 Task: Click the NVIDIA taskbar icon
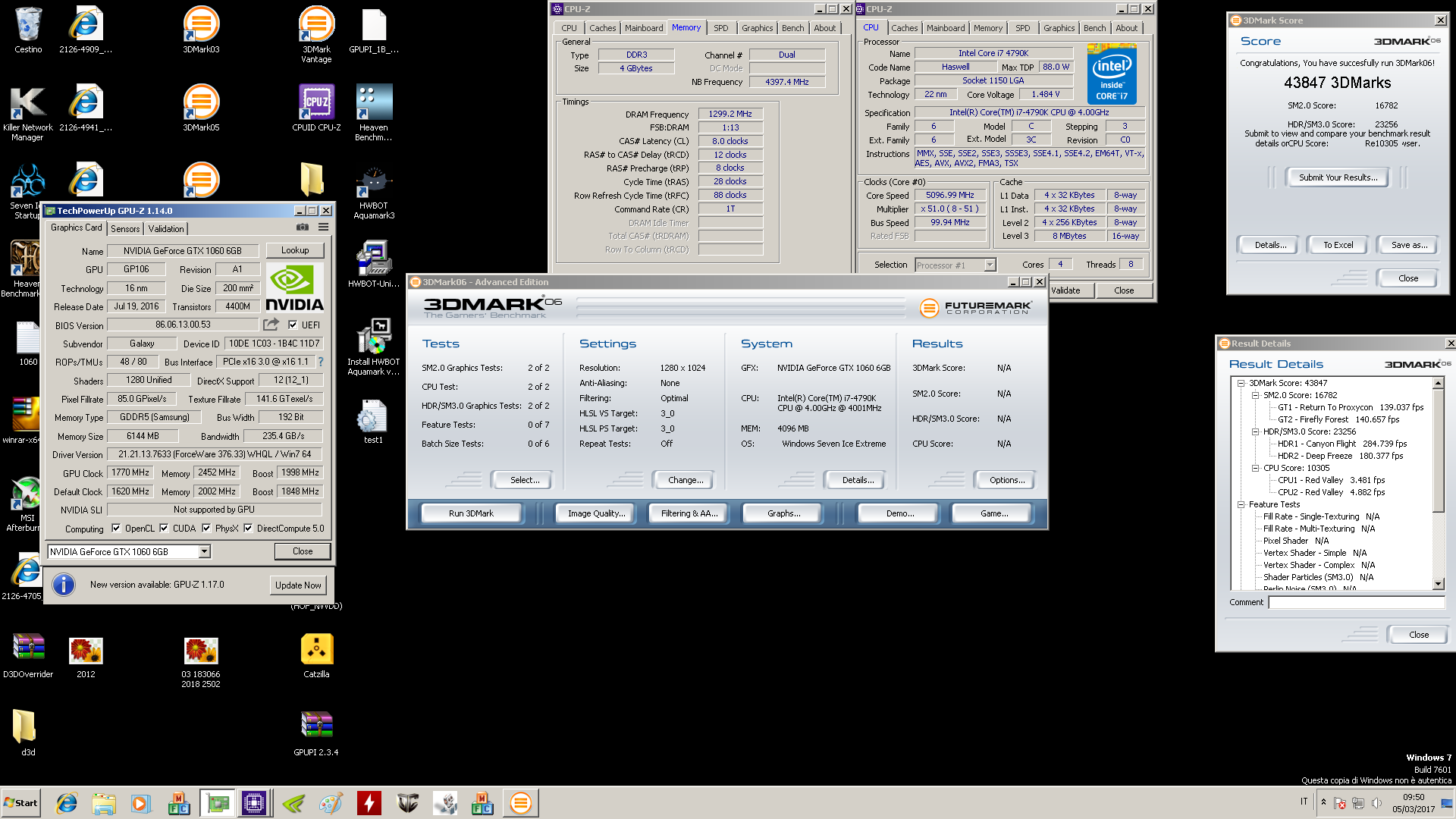pyautogui.click(x=293, y=803)
